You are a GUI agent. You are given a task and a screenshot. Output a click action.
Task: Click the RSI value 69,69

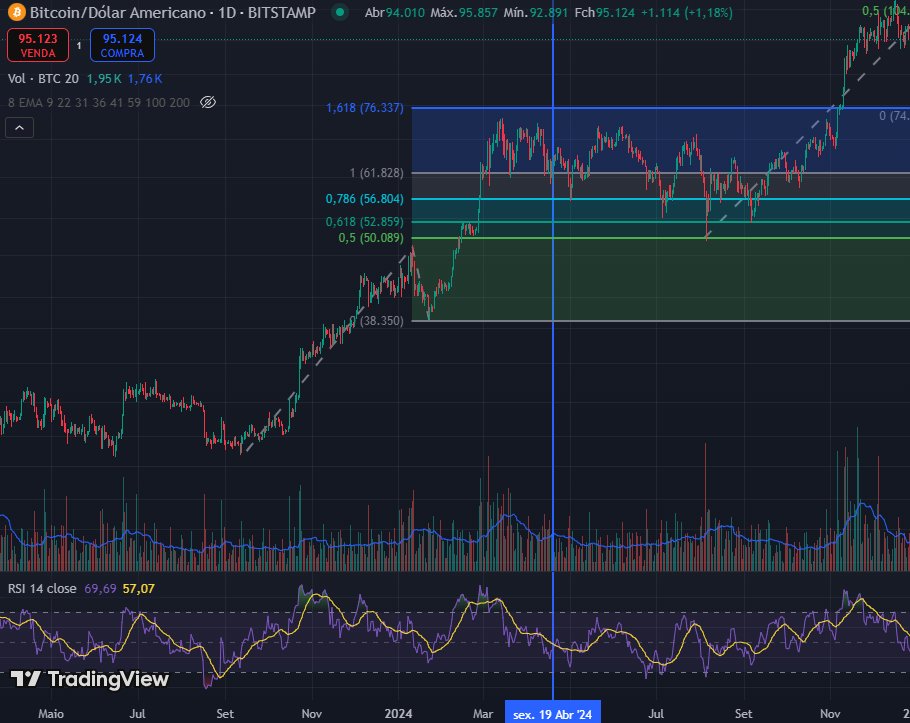[x=100, y=588]
